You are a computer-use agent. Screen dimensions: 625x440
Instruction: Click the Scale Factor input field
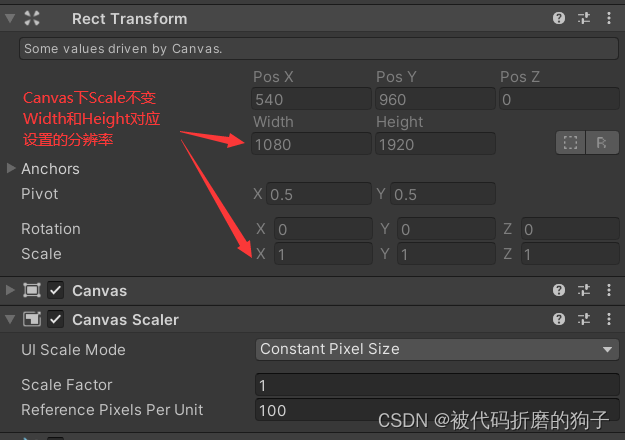pyautogui.click(x=436, y=385)
